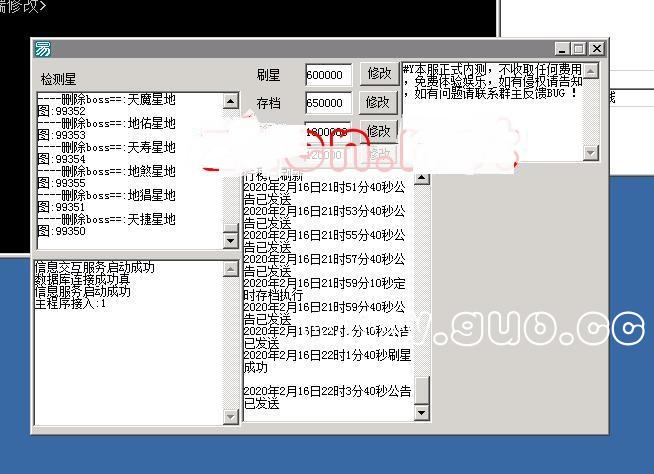The height and width of the screenshot is (474, 654).
Task: Click the application icon in the title bar
Action: 42,49
